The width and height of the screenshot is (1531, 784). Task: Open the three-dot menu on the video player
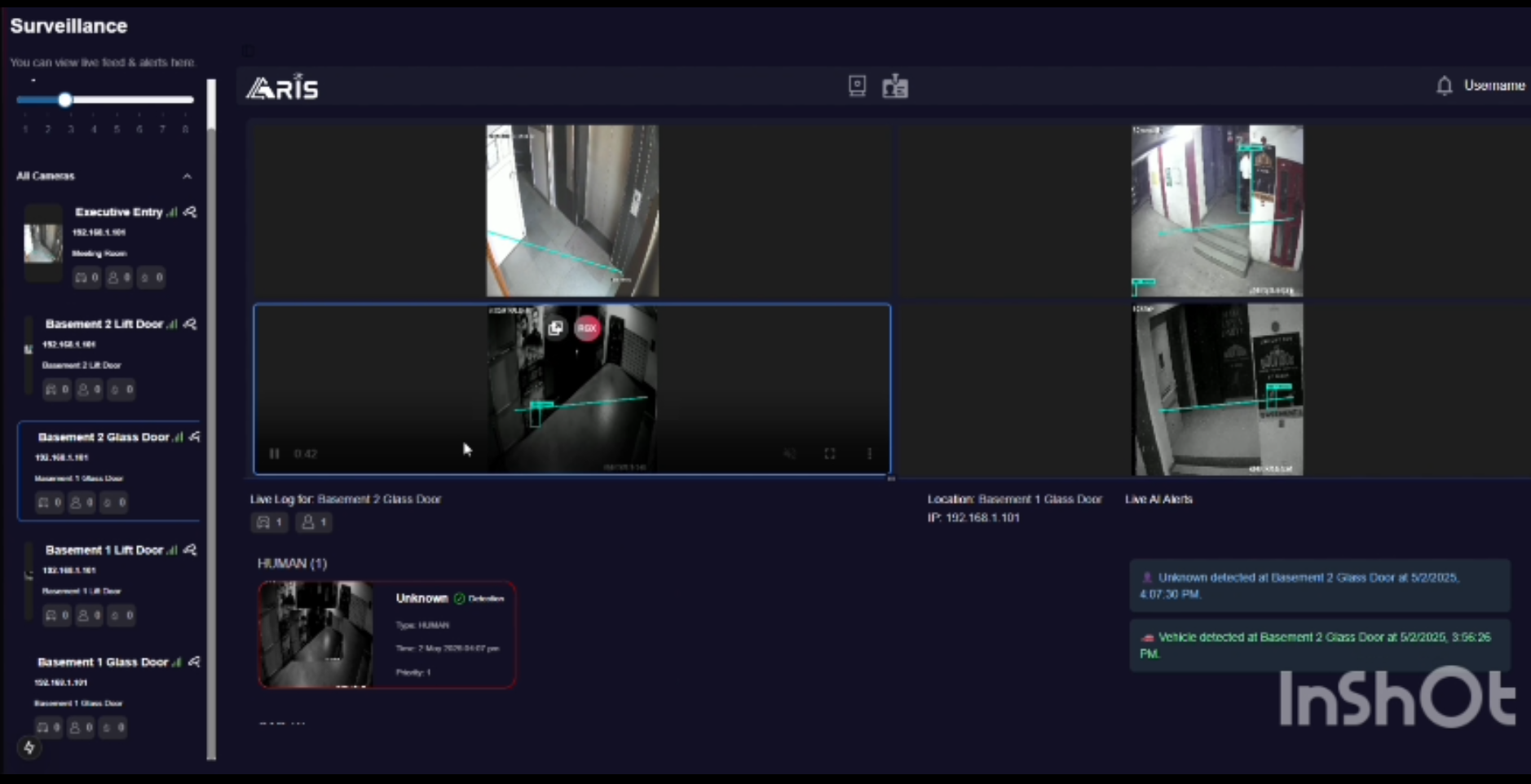(x=869, y=453)
